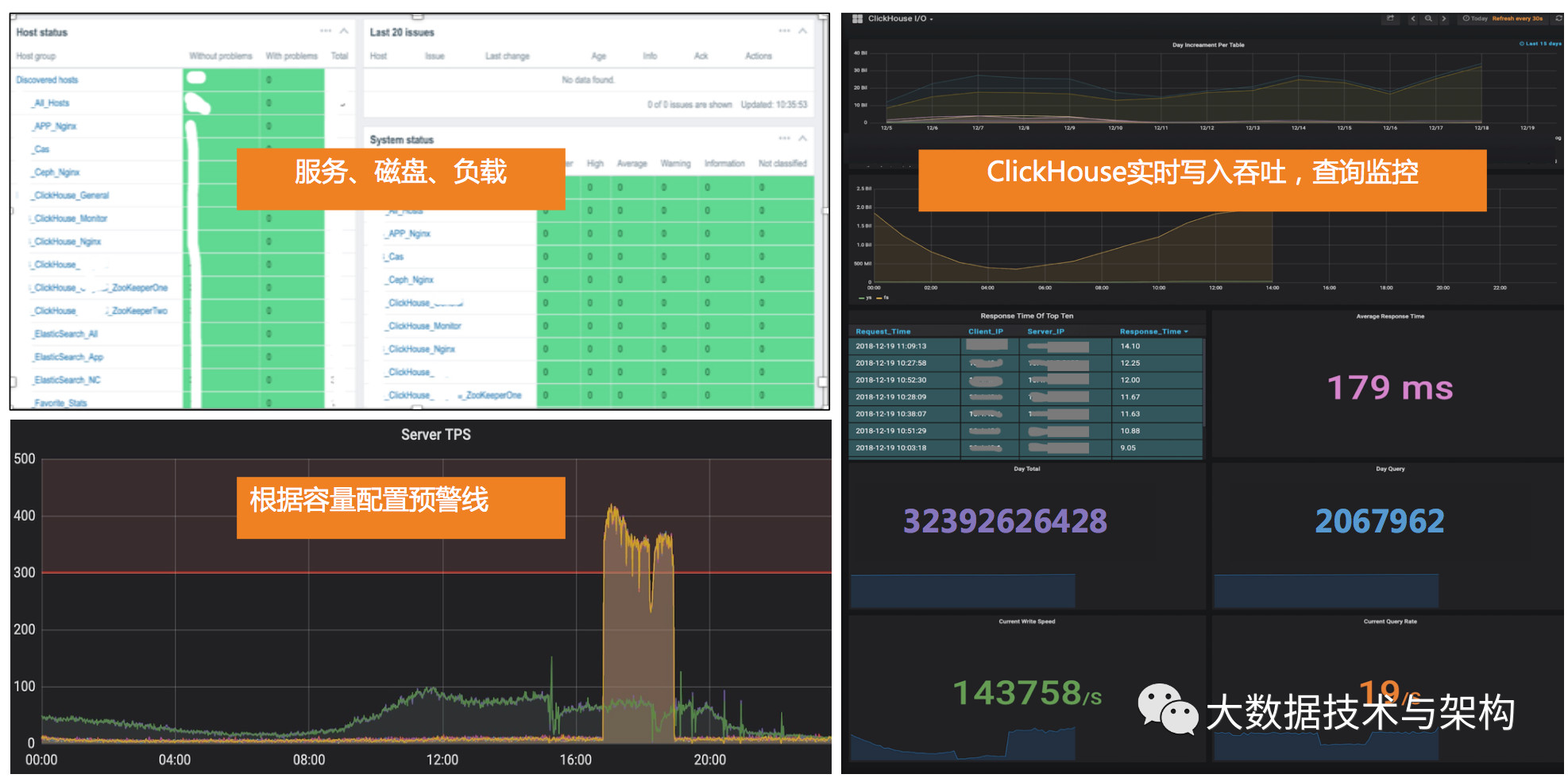1568x782 pixels.
Task: Click the Actions column header
Action: (x=758, y=56)
